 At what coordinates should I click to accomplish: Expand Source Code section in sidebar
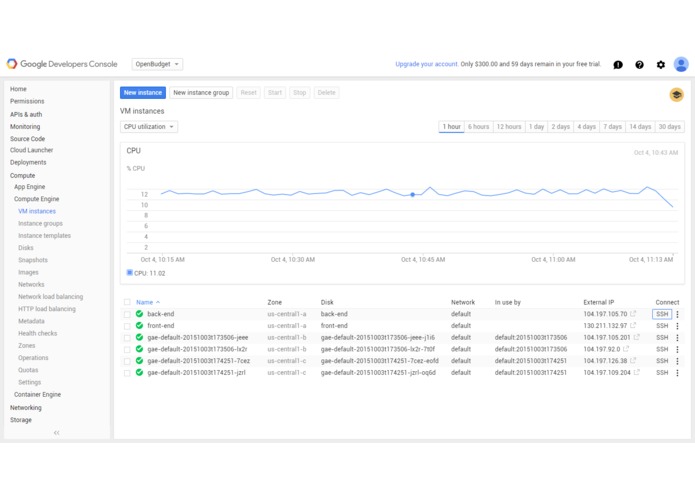(27, 139)
